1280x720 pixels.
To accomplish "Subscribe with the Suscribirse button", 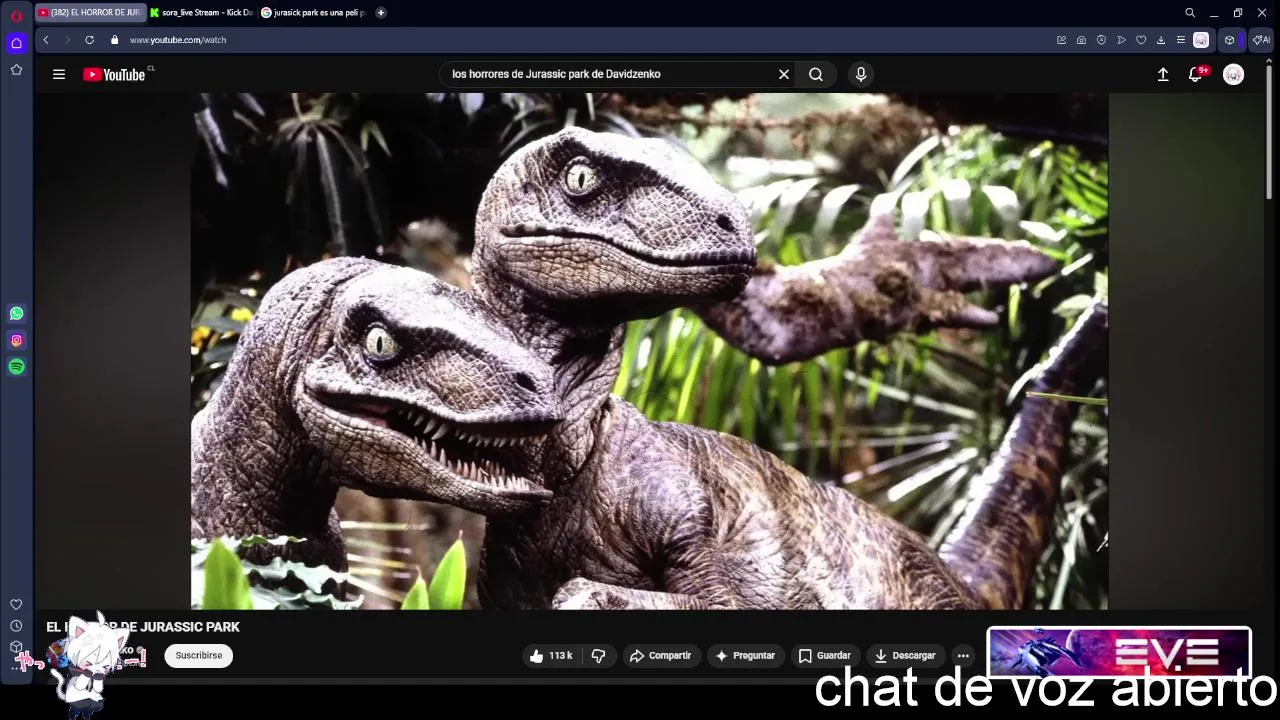I will (199, 656).
